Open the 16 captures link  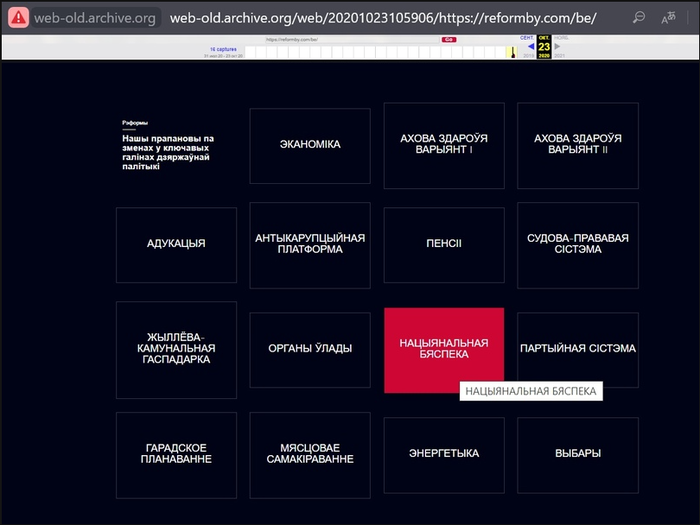point(223,48)
